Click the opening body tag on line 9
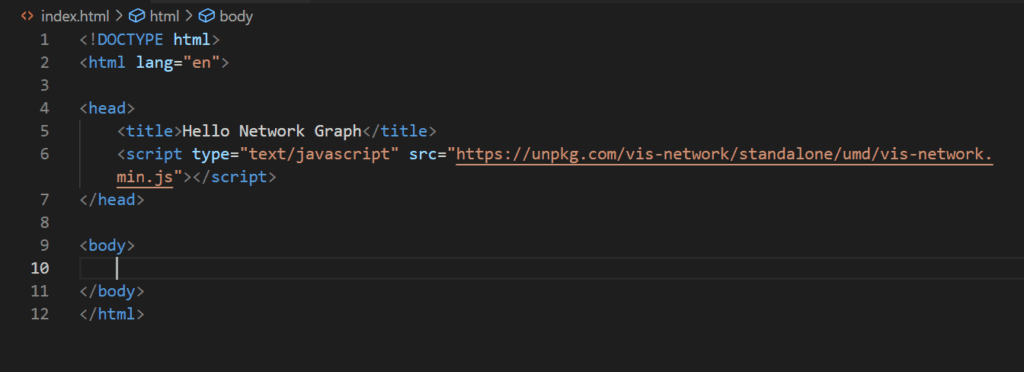This screenshot has height=372, width=1024. [x=107, y=245]
